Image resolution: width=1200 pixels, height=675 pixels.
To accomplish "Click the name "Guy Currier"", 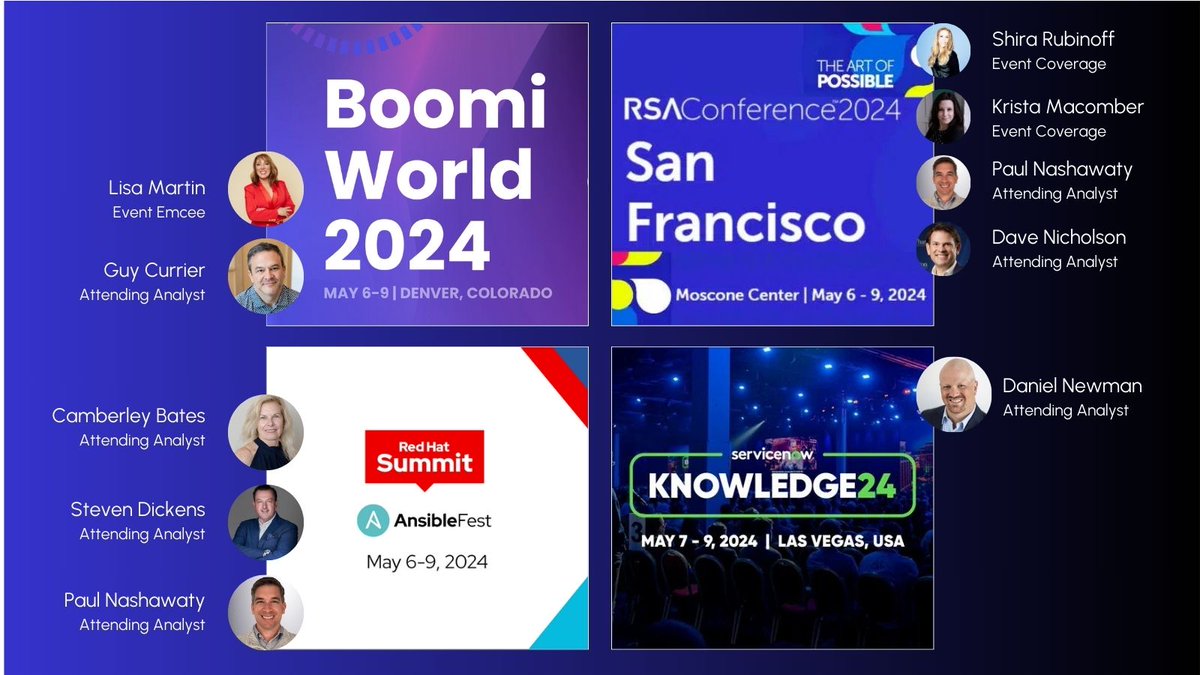I will tap(154, 270).
